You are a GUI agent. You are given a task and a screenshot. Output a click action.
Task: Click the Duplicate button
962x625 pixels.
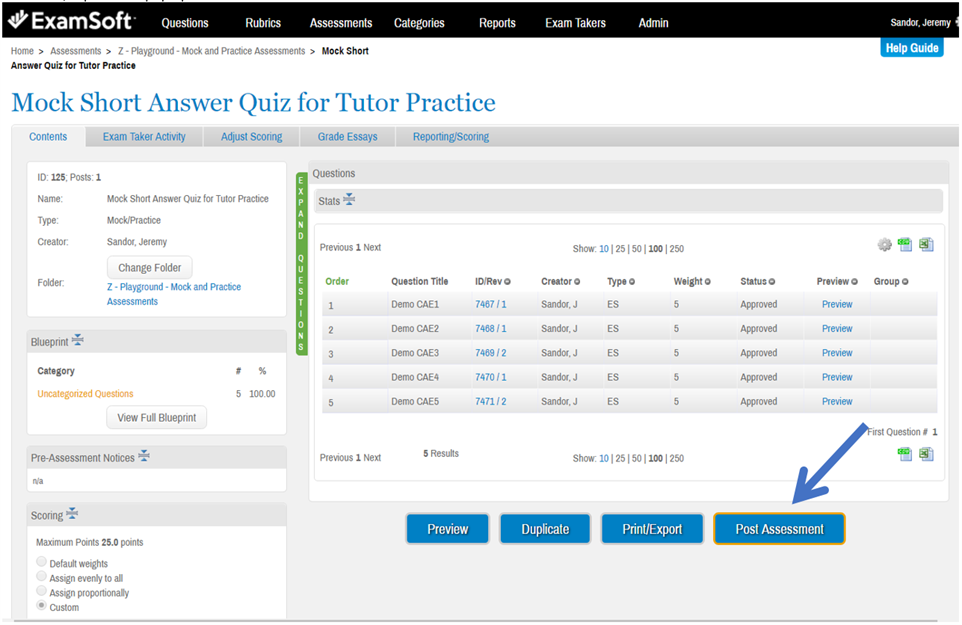[545, 529]
